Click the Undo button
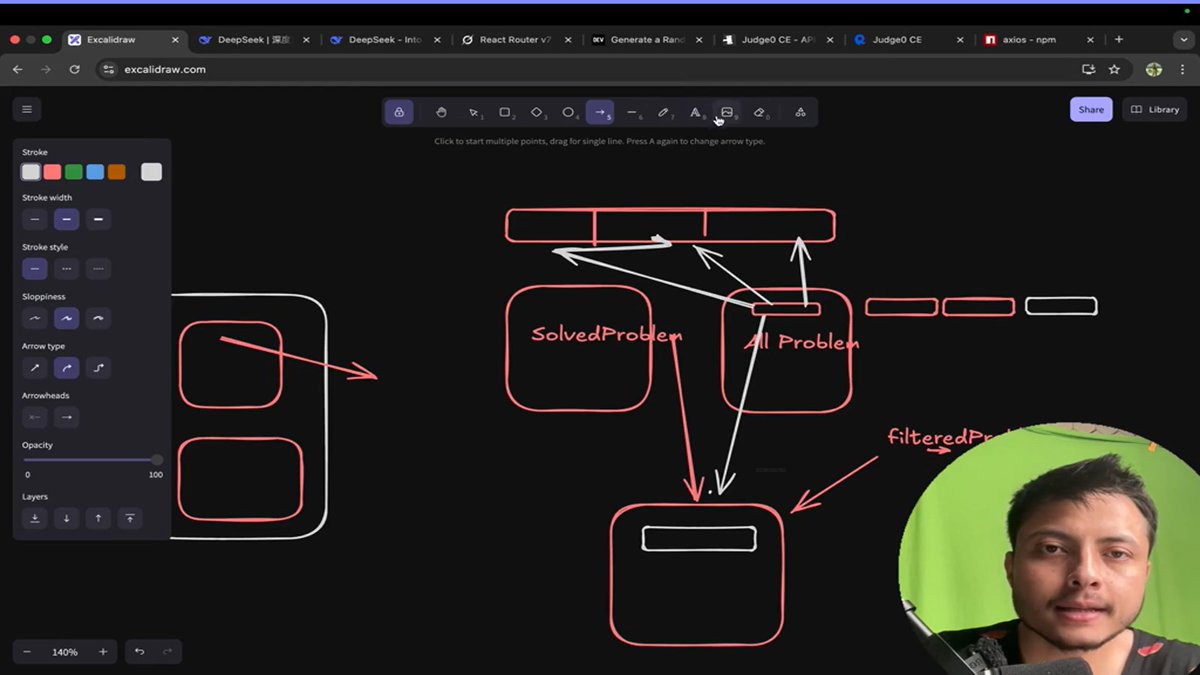 [139, 652]
